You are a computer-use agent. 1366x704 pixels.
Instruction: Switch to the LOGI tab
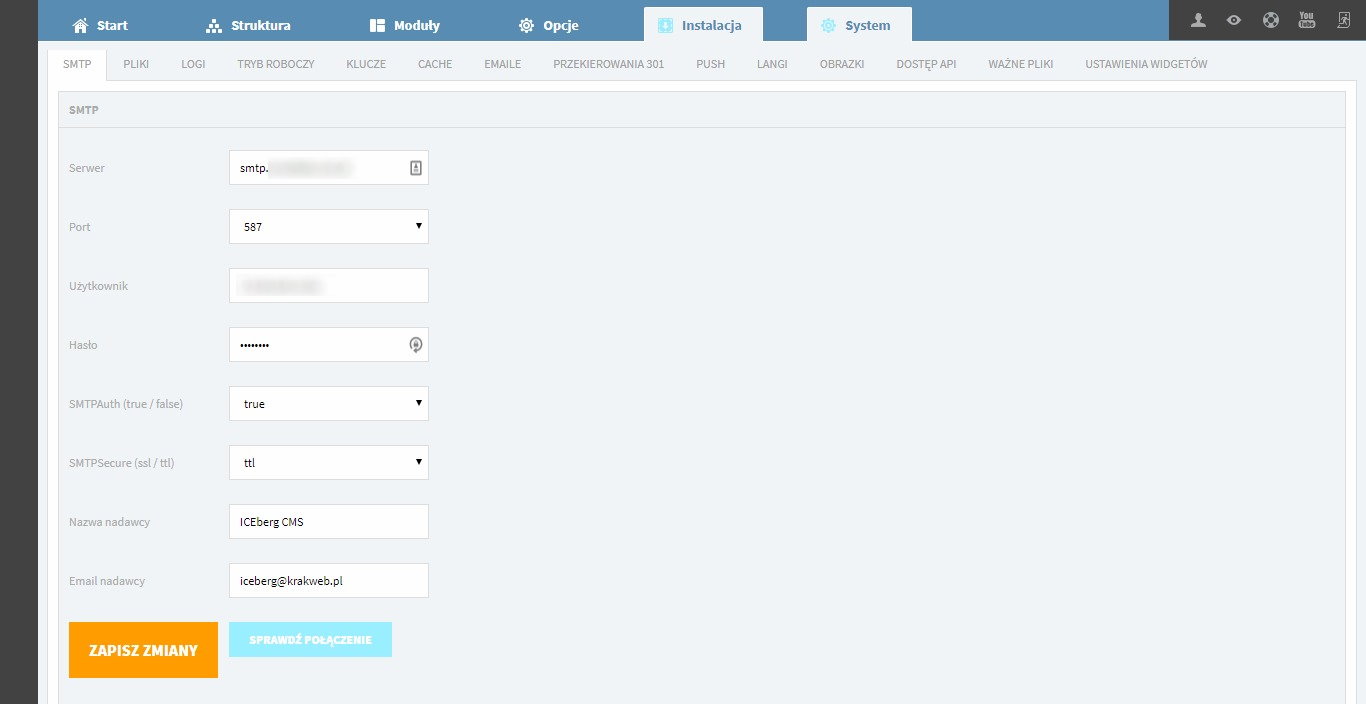point(193,64)
